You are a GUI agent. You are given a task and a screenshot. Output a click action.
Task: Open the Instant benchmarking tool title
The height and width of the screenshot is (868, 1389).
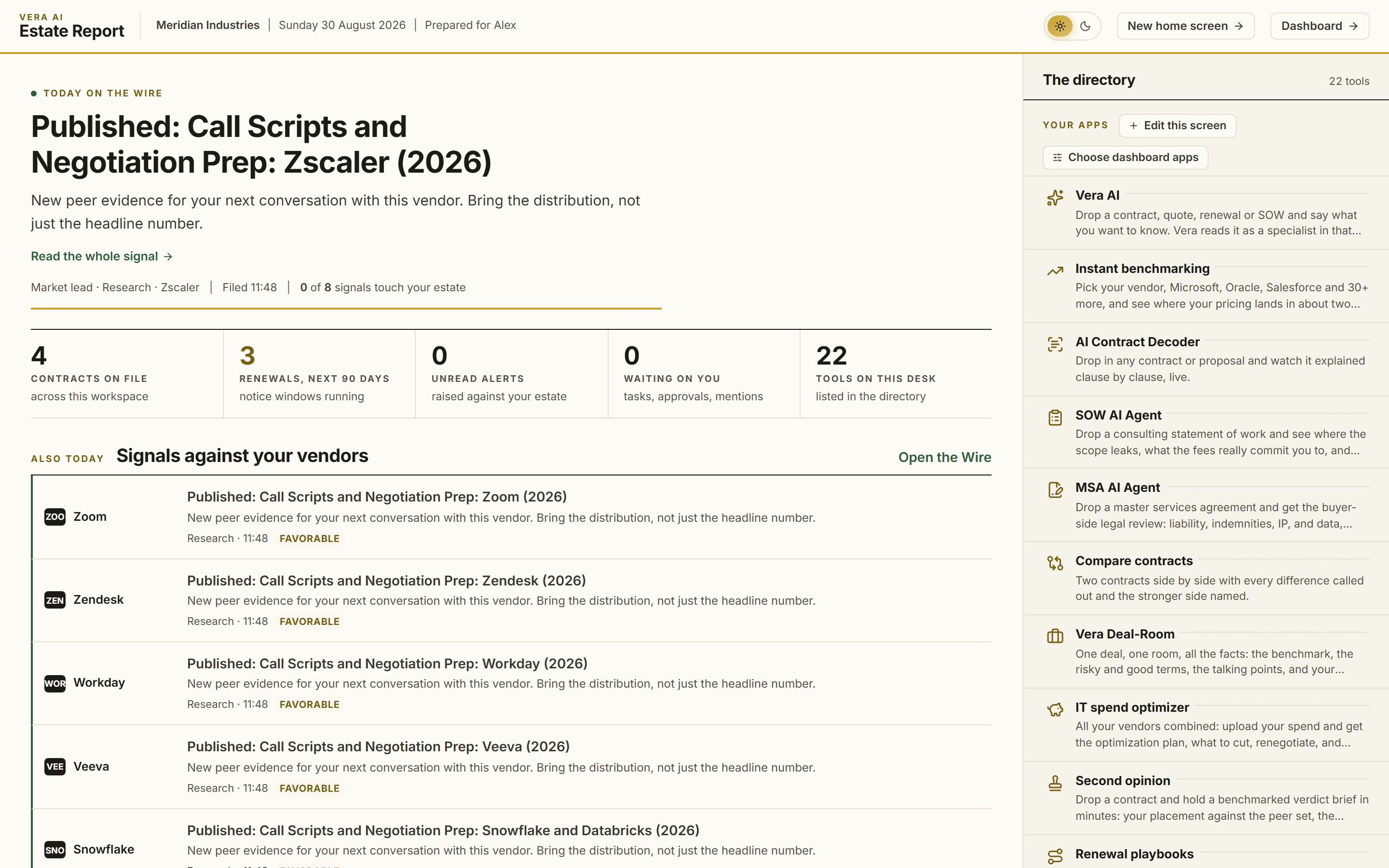pos(1142,269)
